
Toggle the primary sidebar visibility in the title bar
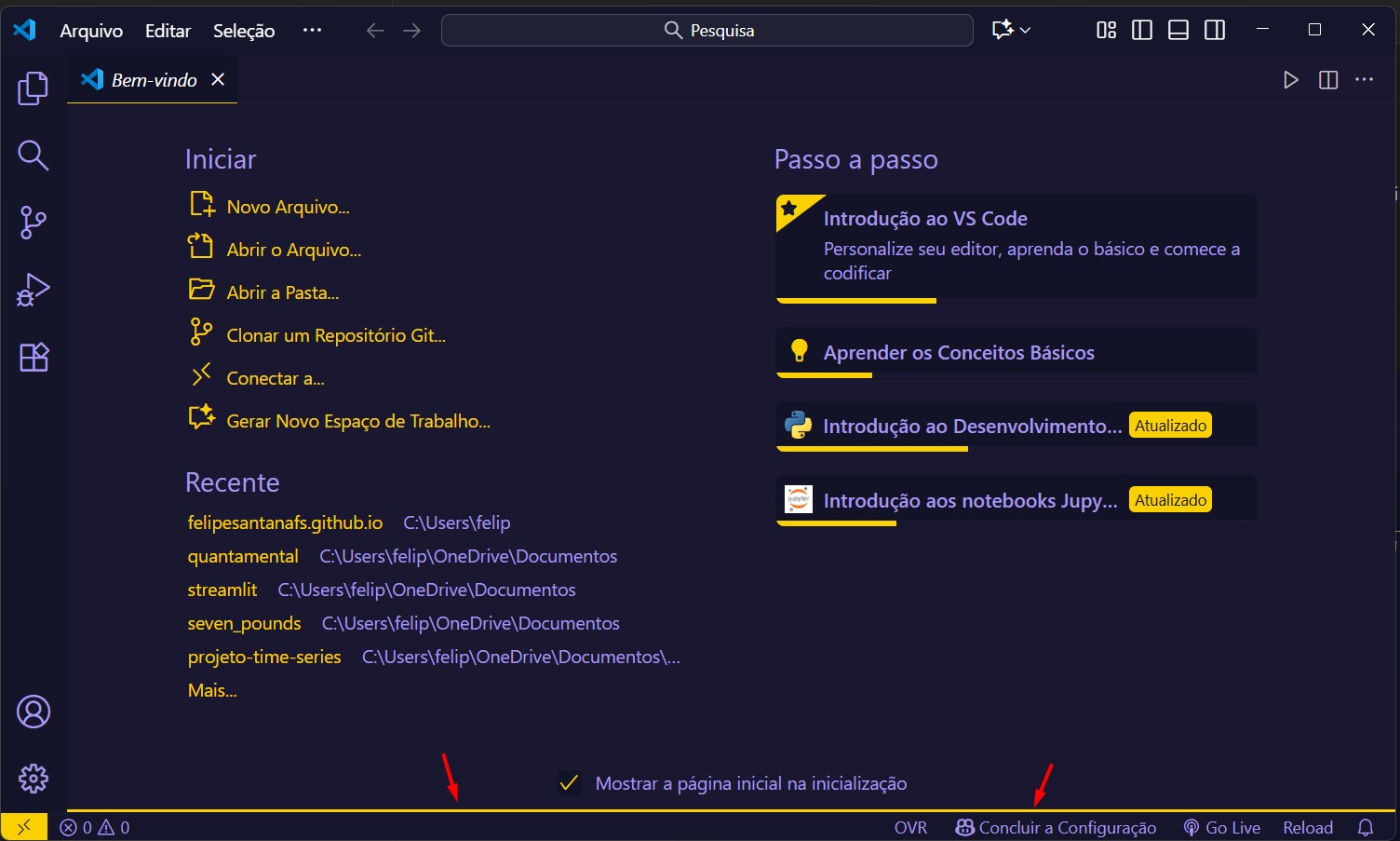(1141, 29)
